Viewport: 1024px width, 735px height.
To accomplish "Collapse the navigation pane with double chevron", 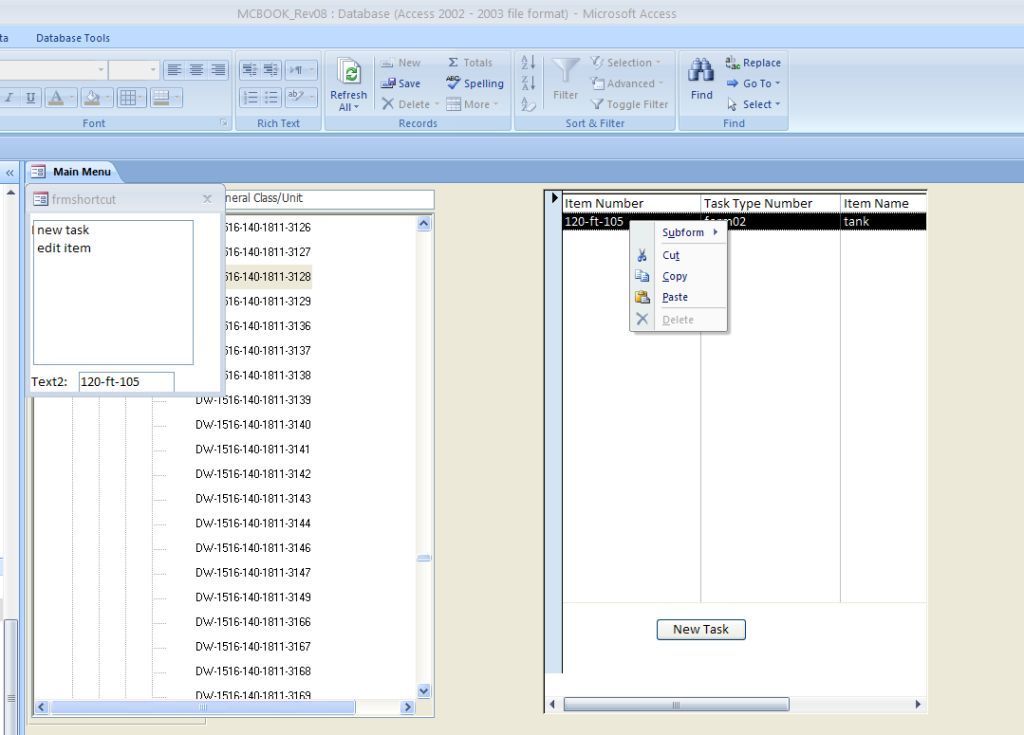I will coord(10,172).
